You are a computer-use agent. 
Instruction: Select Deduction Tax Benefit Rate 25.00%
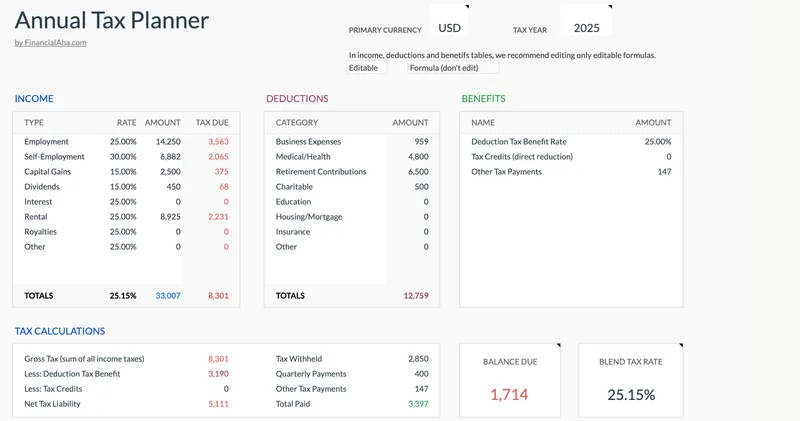click(658, 142)
